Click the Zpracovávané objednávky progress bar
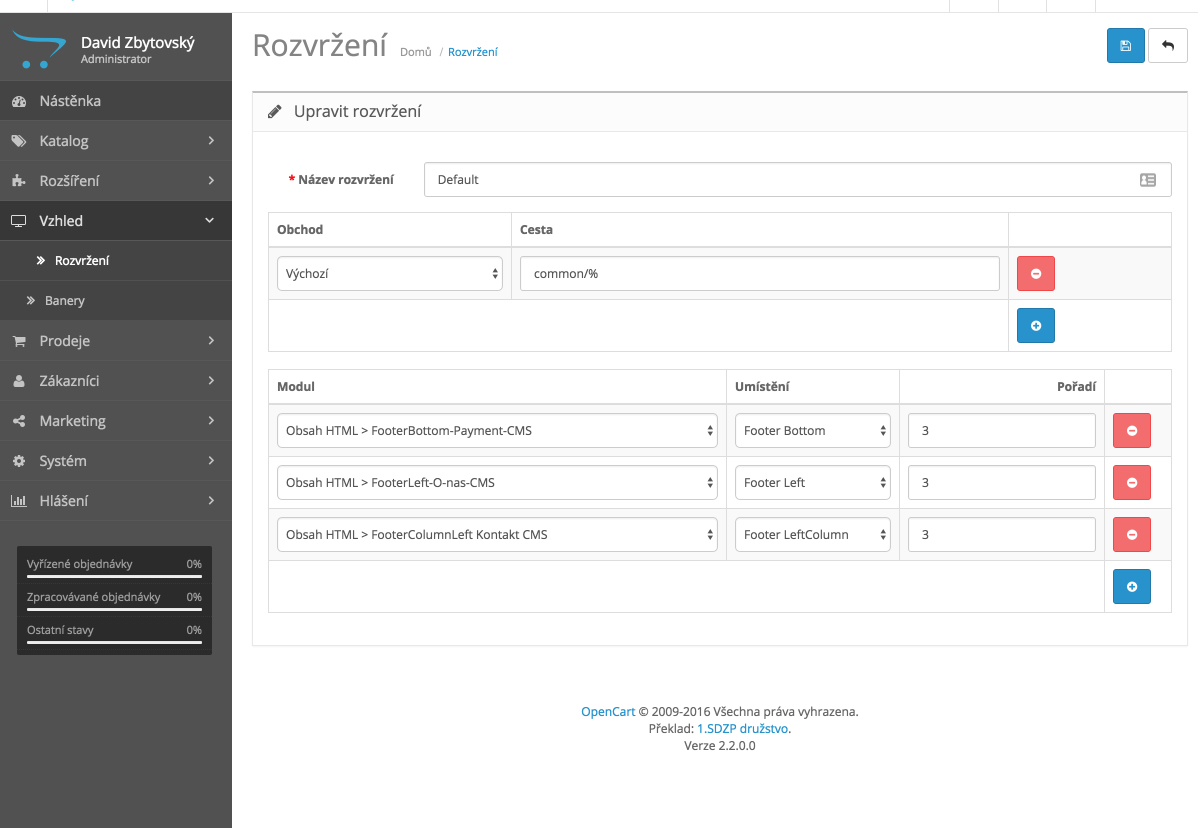The width and height of the screenshot is (1198, 828). pyautogui.click(x=115, y=610)
